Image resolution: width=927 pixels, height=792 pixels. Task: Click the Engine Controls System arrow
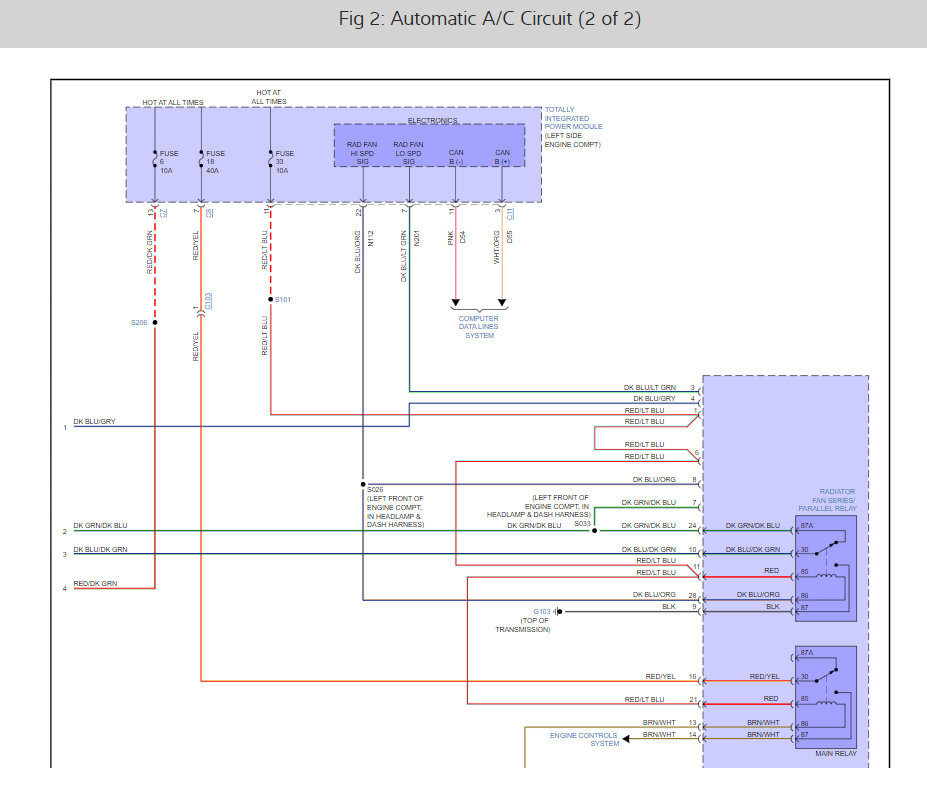(626, 739)
